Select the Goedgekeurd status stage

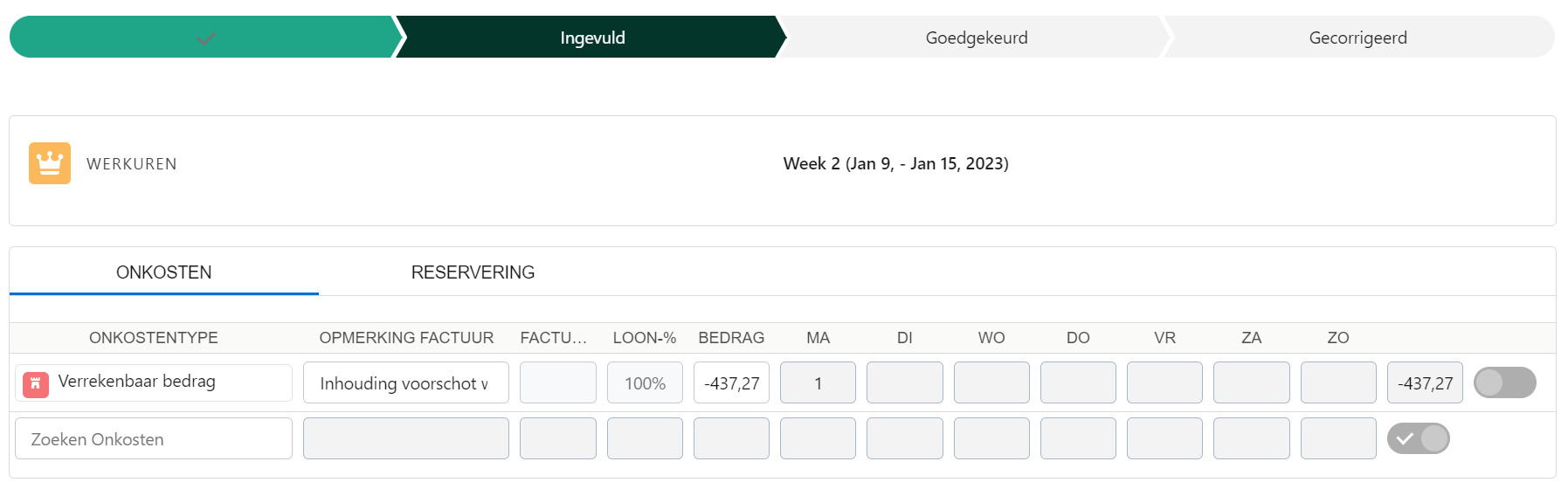coord(976,38)
